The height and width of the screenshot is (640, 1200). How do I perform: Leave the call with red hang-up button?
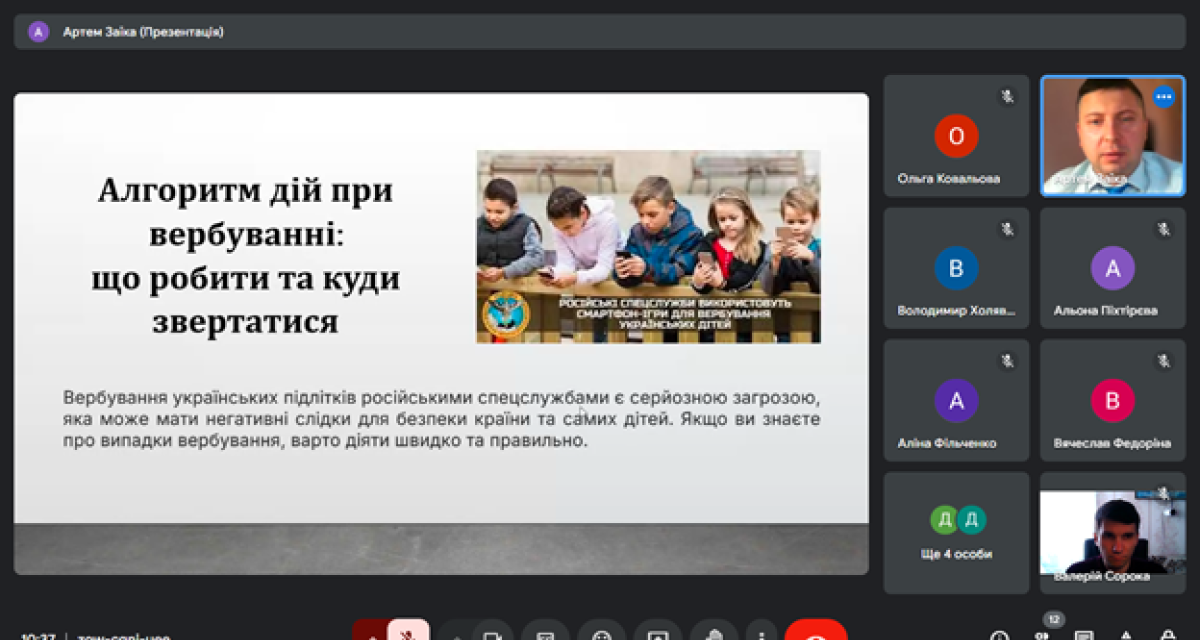(815, 633)
